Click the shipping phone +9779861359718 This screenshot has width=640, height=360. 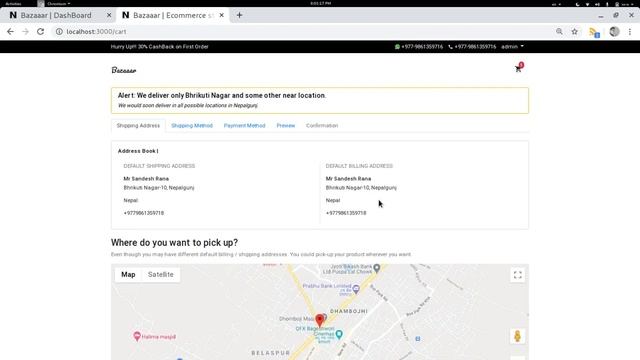(144, 213)
